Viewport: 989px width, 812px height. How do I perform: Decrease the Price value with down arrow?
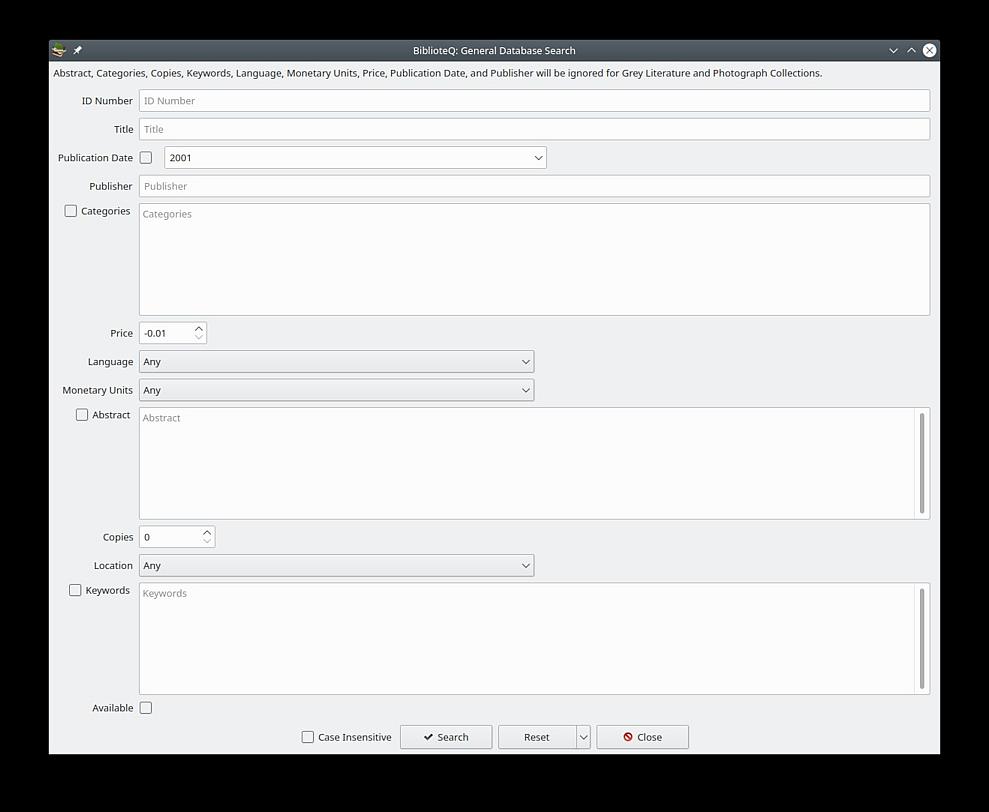click(x=199, y=338)
